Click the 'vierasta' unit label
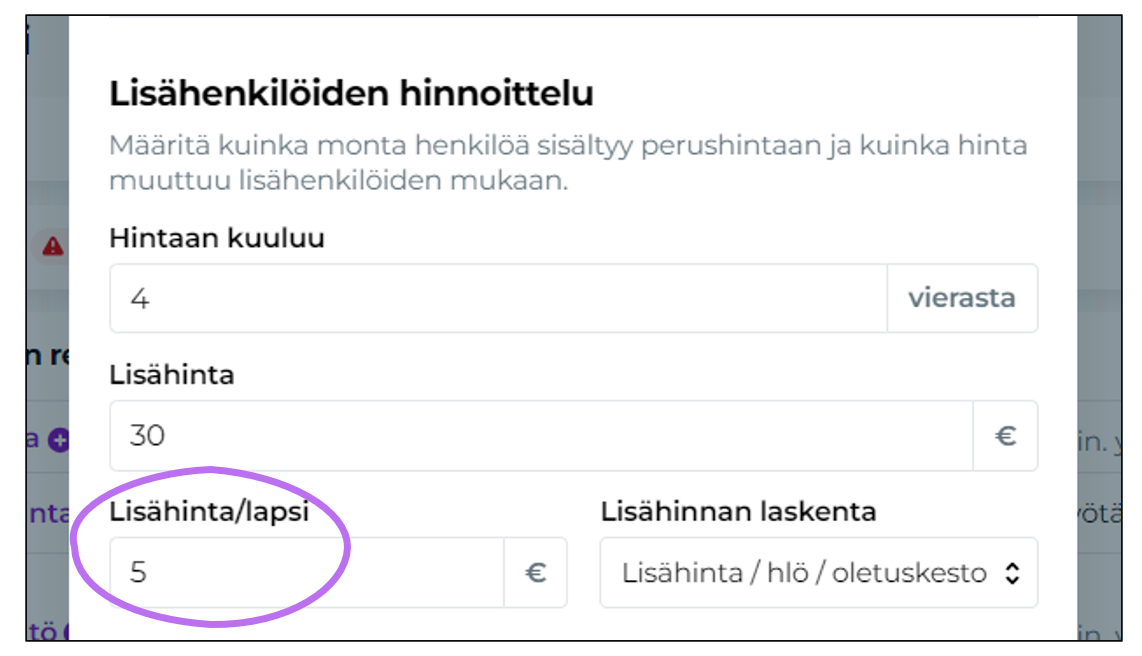This screenshot has width=1142, height=656. coord(963,297)
